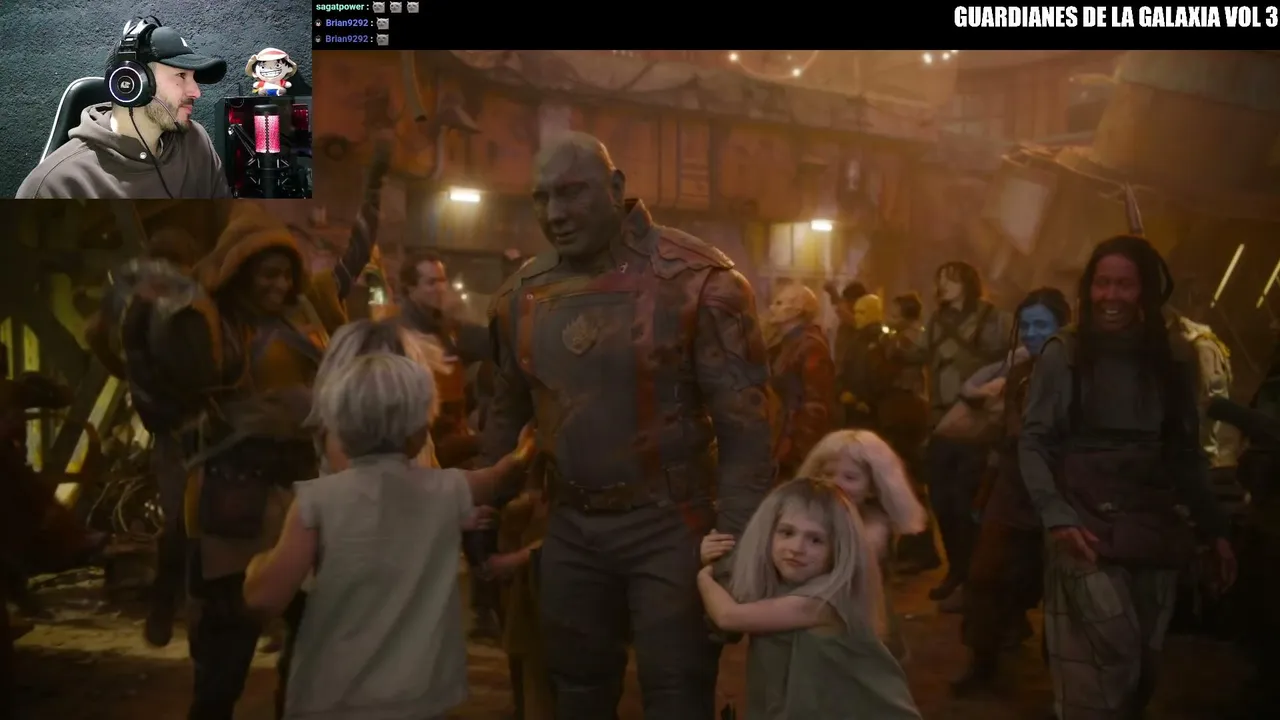The image size is (1280, 720).
Task: Click the upper Brian9292 username in chat
Action: [347, 23]
